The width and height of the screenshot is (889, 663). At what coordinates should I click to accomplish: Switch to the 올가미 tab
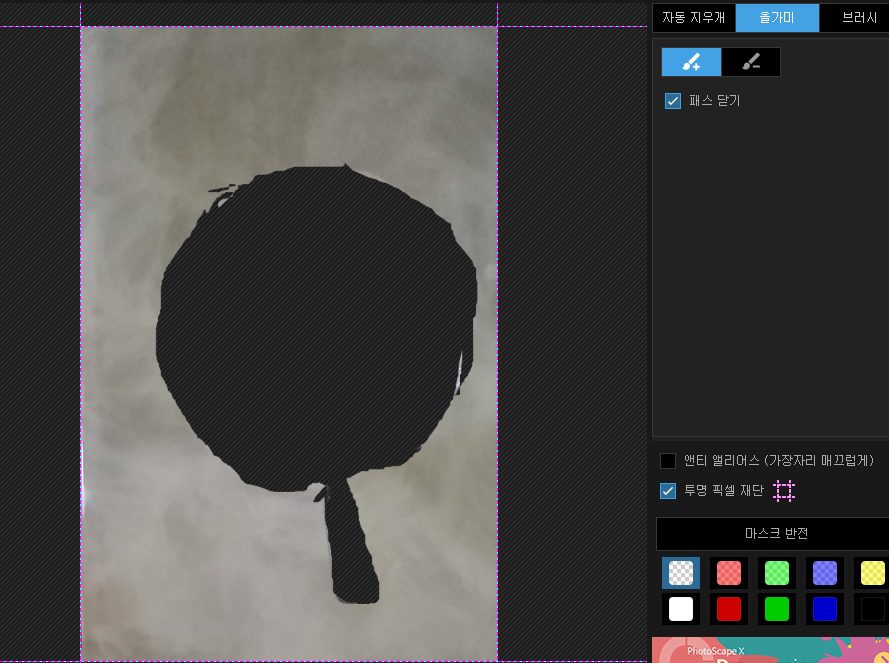click(x=777, y=18)
